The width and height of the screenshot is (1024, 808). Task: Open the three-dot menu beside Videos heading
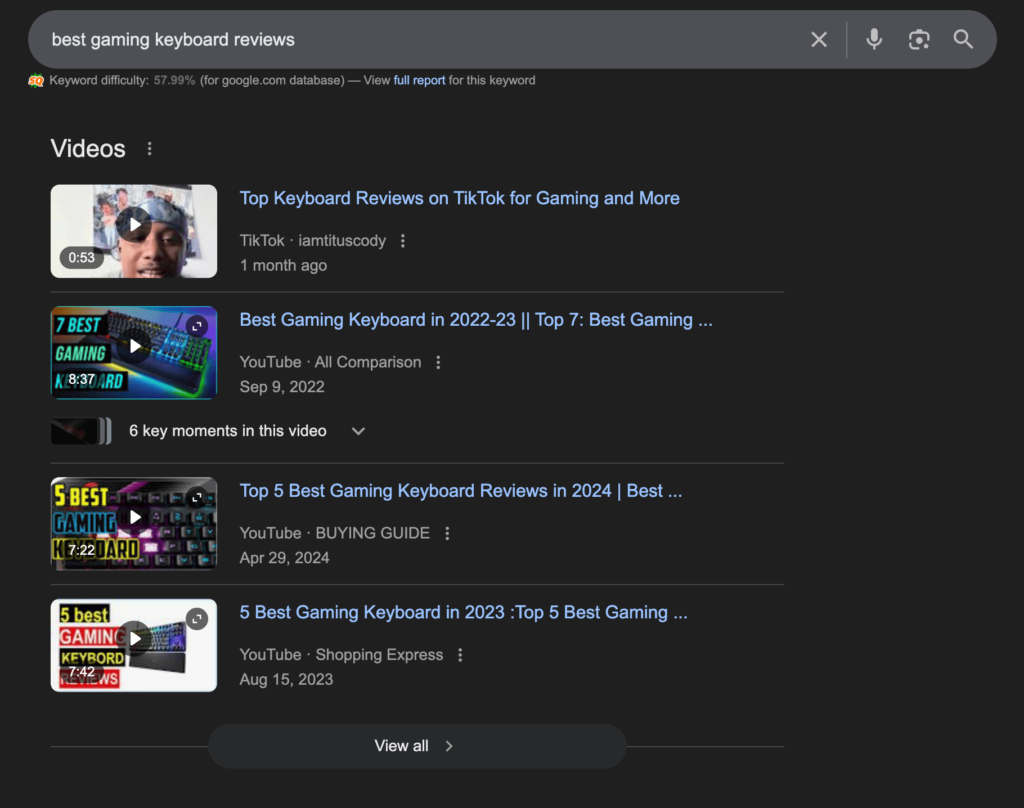point(150,149)
